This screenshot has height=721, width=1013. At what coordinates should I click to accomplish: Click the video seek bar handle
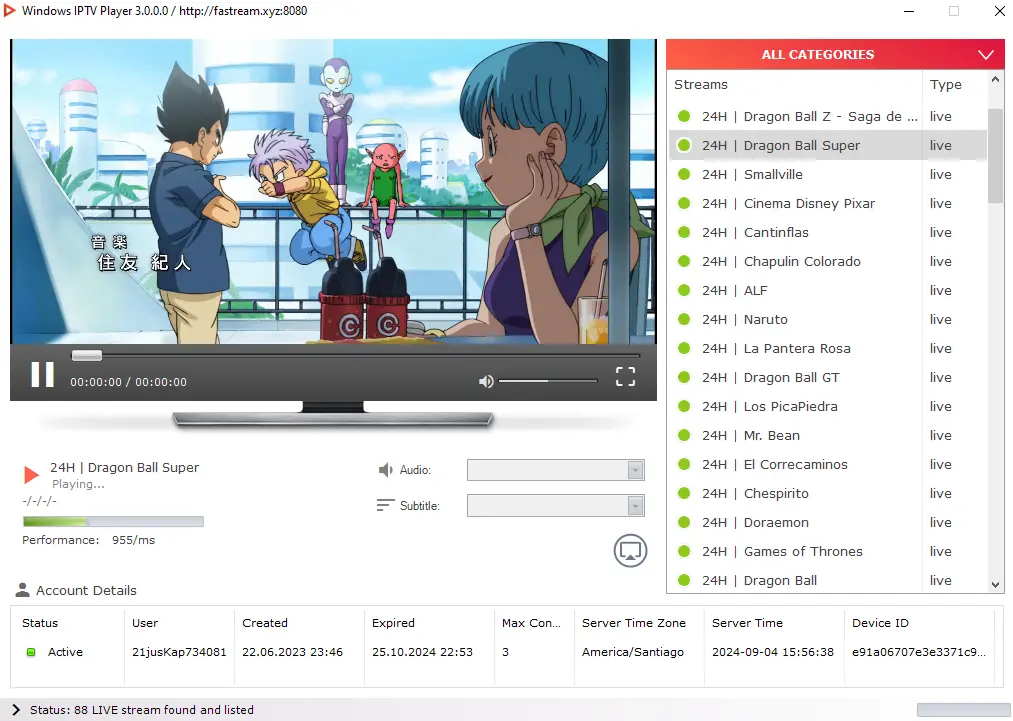(x=87, y=355)
